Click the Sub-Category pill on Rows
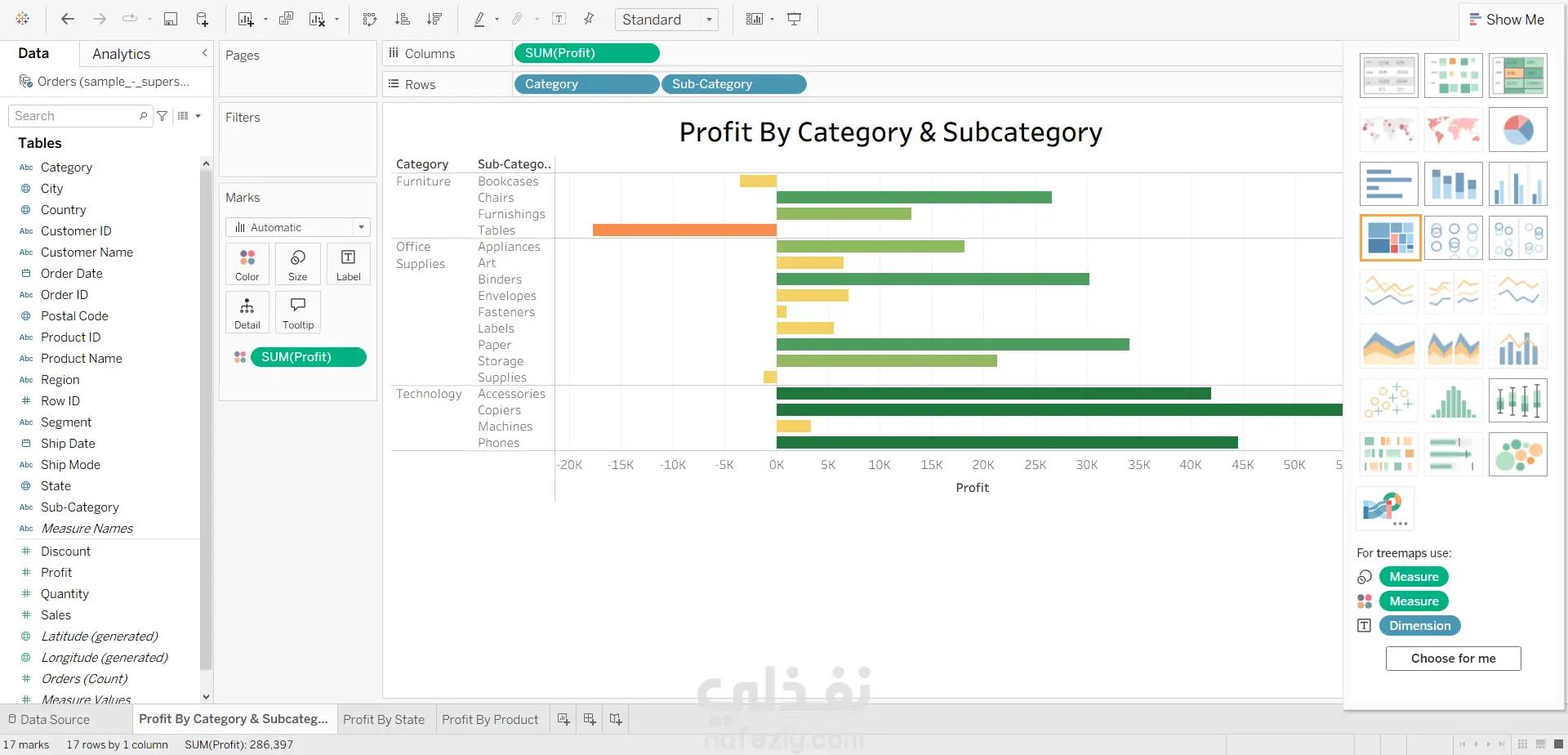 pos(733,84)
